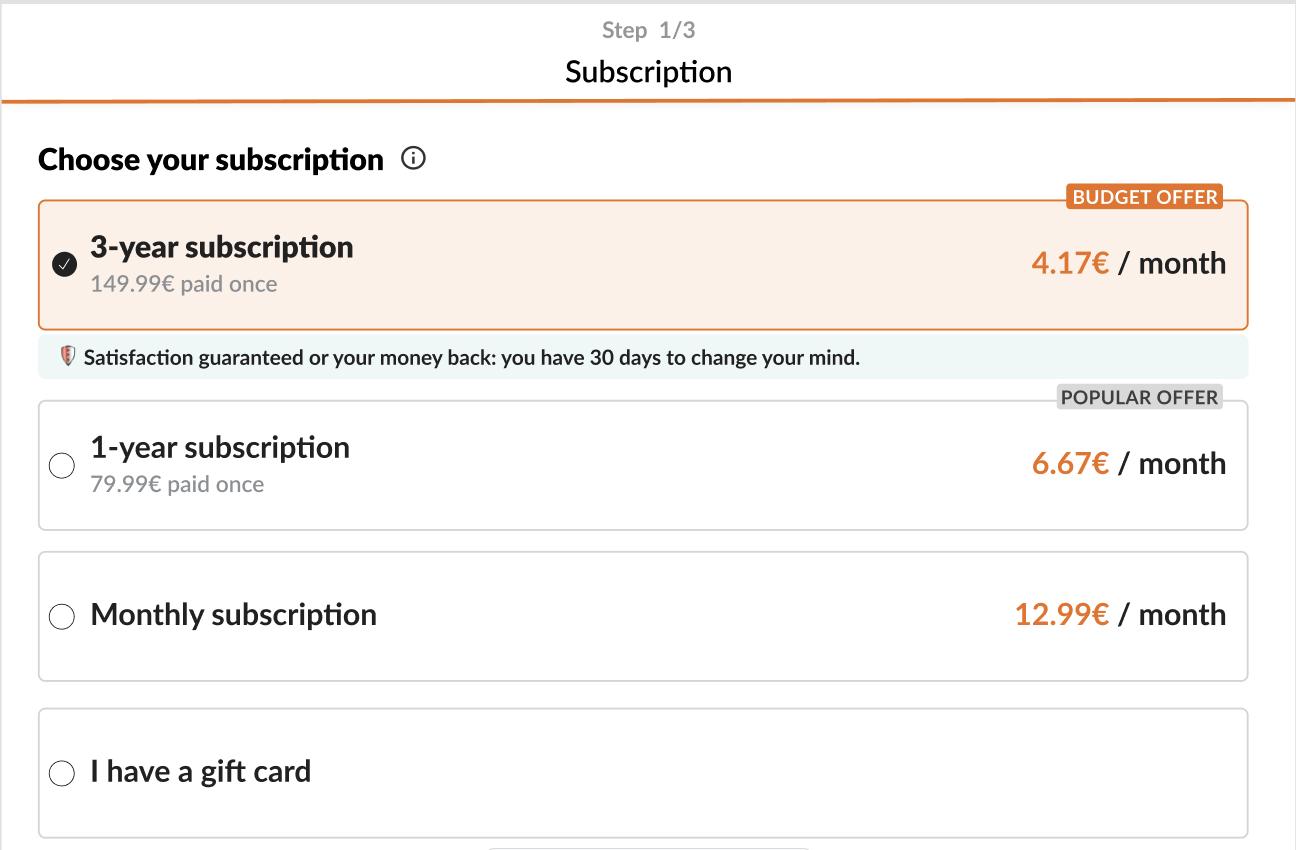This screenshot has width=1296, height=850.
Task: Click the BUDGET OFFER badge
Action: tap(1145, 197)
